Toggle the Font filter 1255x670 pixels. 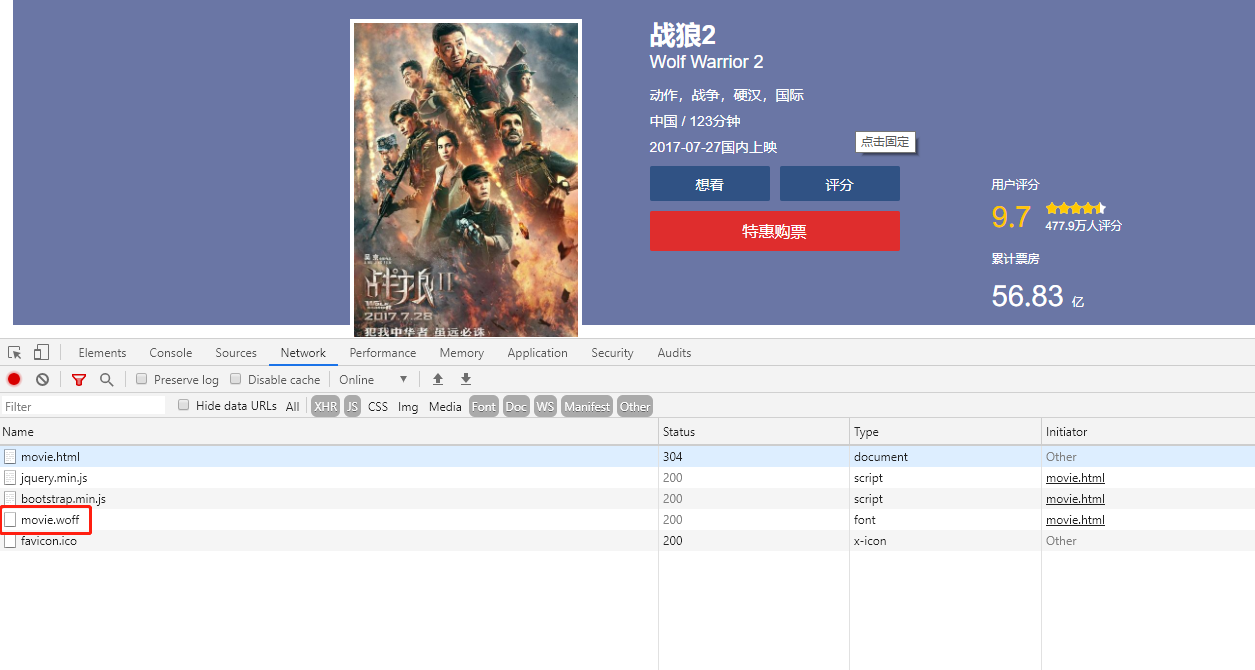(483, 406)
